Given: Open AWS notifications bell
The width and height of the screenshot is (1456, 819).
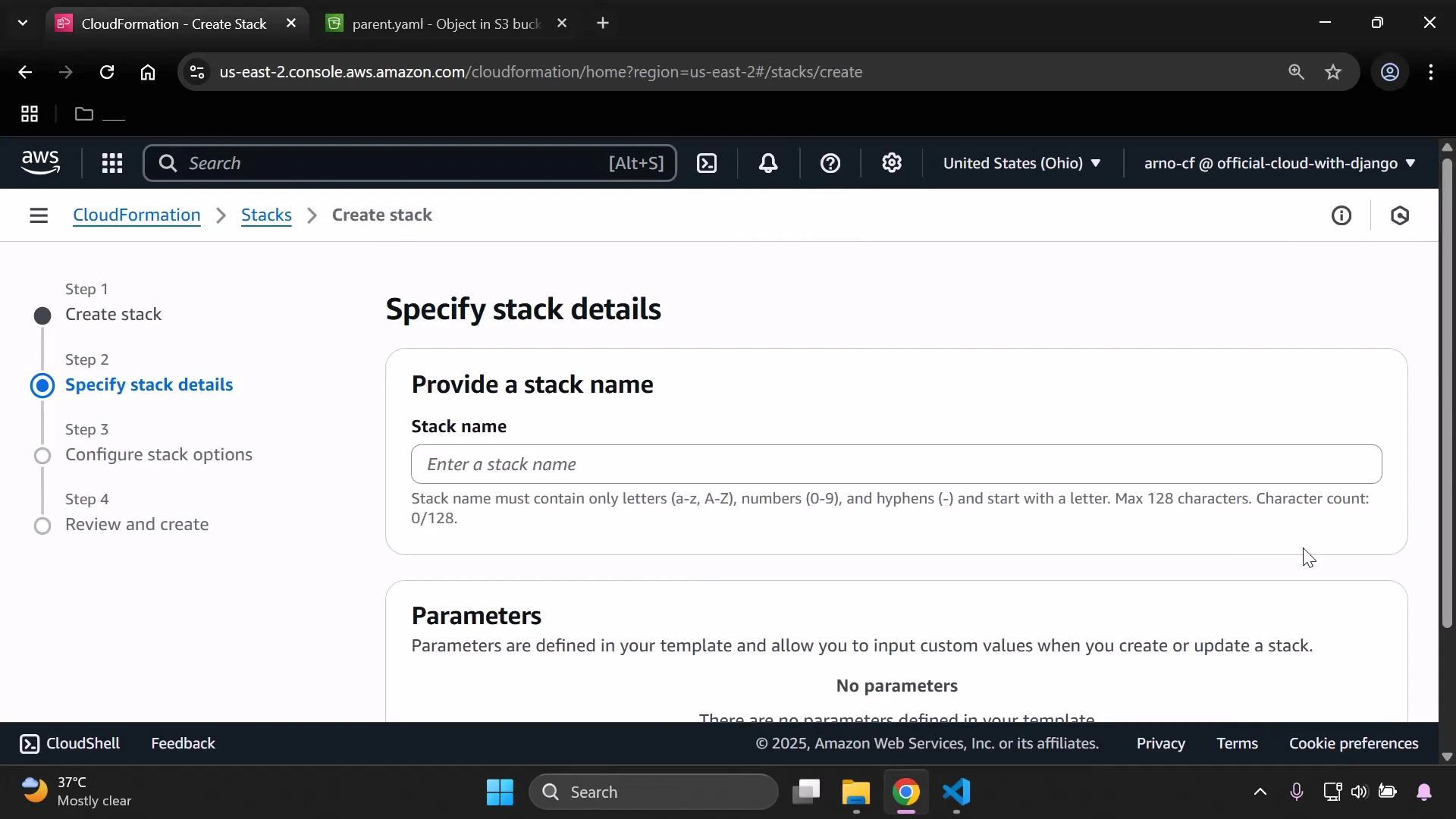Looking at the screenshot, I should (769, 163).
